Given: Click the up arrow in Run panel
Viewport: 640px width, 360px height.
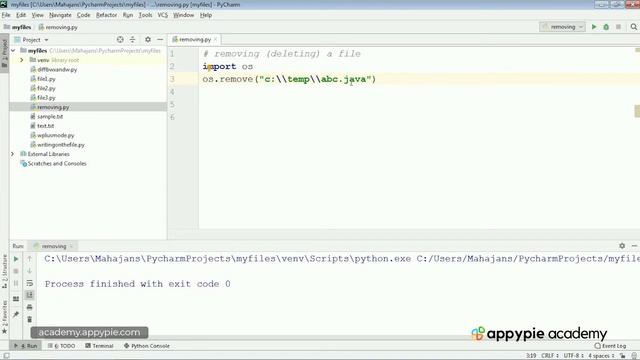Looking at the screenshot, I should pyautogui.click(x=29, y=259).
